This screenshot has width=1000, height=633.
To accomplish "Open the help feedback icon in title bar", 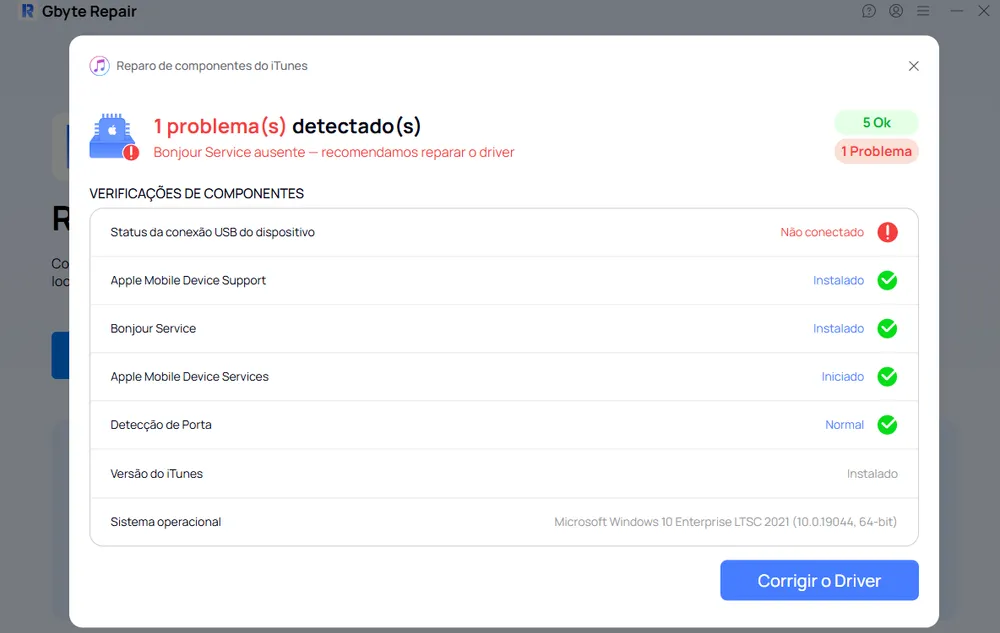I will click(869, 11).
